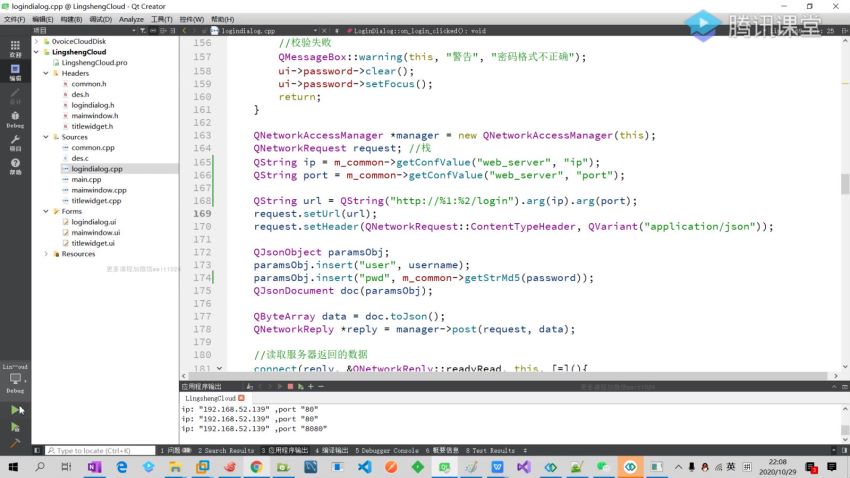Toggle fold marker at line 181
This screenshot has height=478, width=850.
[x=219, y=368]
